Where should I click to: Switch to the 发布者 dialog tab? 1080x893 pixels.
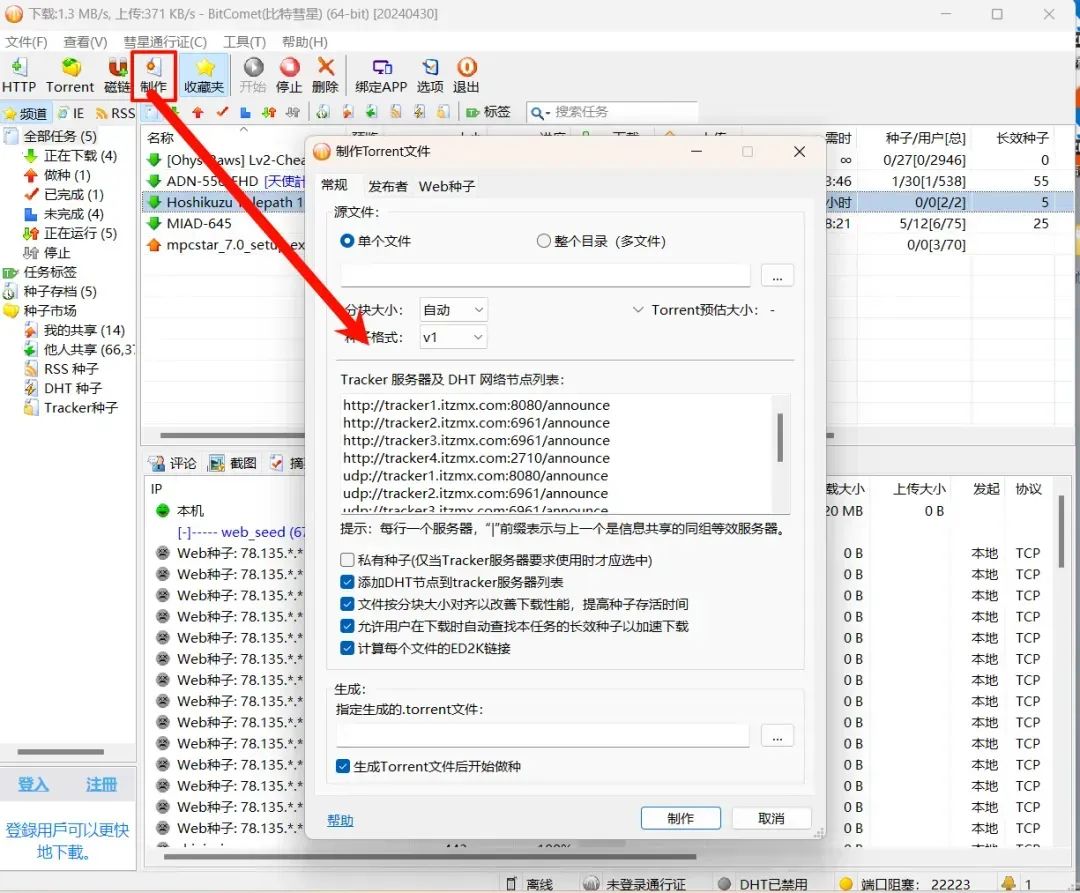388,186
